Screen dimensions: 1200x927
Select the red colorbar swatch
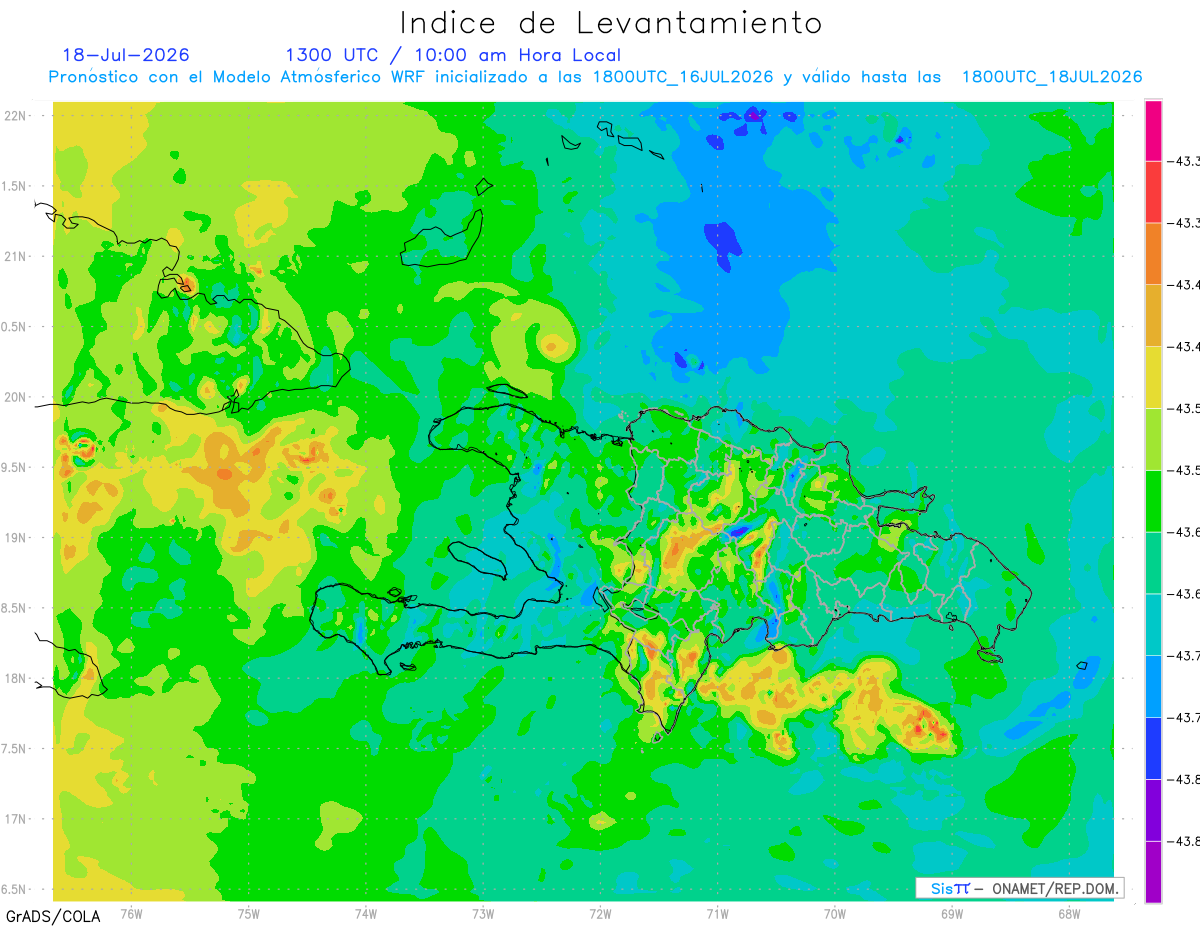pos(1153,192)
